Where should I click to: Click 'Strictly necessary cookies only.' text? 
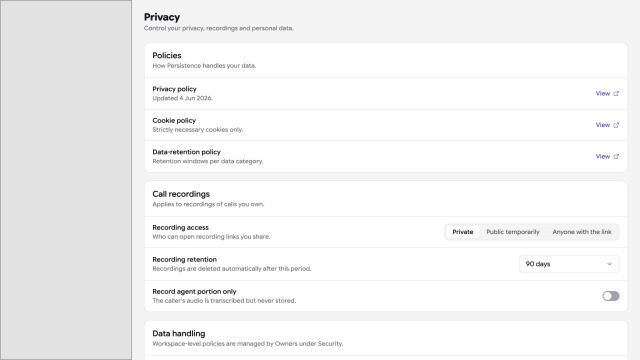pos(198,130)
